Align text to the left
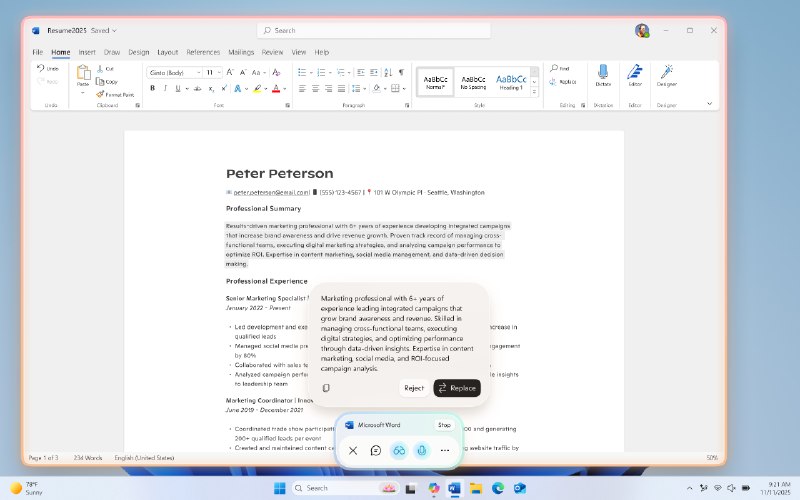 pyautogui.click(x=302, y=88)
